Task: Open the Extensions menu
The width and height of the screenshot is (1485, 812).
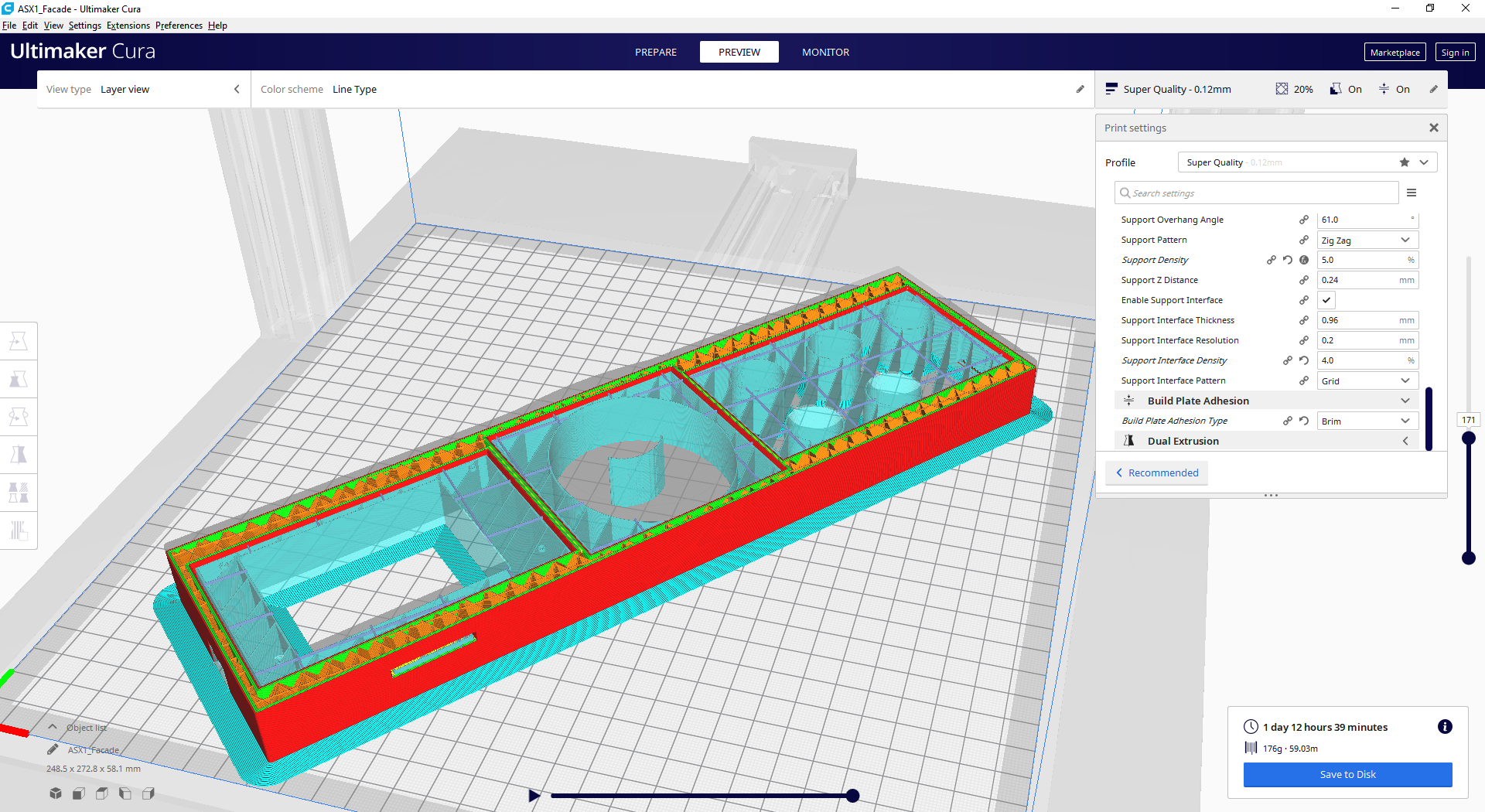Action: pyautogui.click(x=128, y=26)
